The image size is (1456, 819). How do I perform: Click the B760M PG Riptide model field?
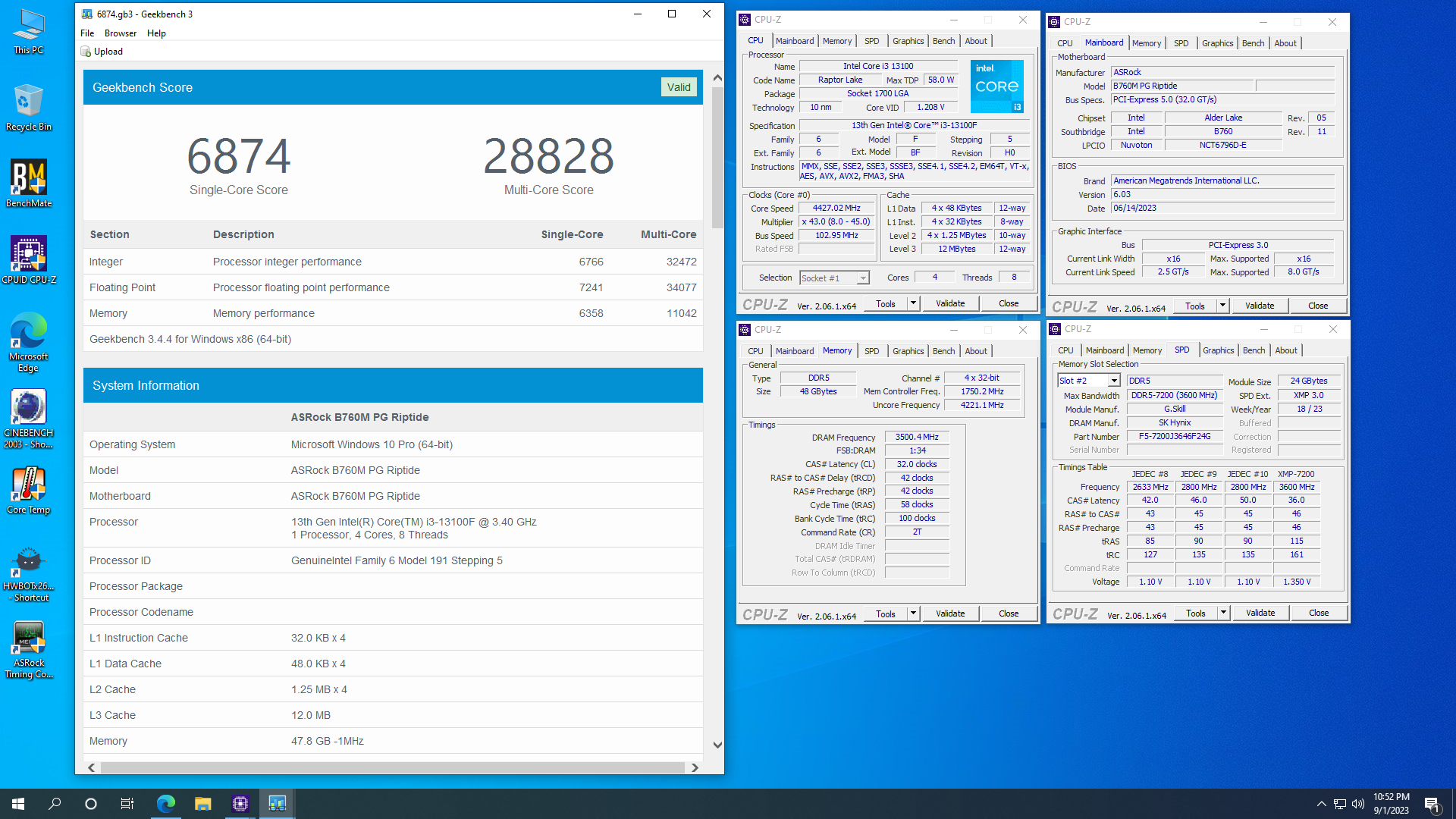[x=1182, y=86]
